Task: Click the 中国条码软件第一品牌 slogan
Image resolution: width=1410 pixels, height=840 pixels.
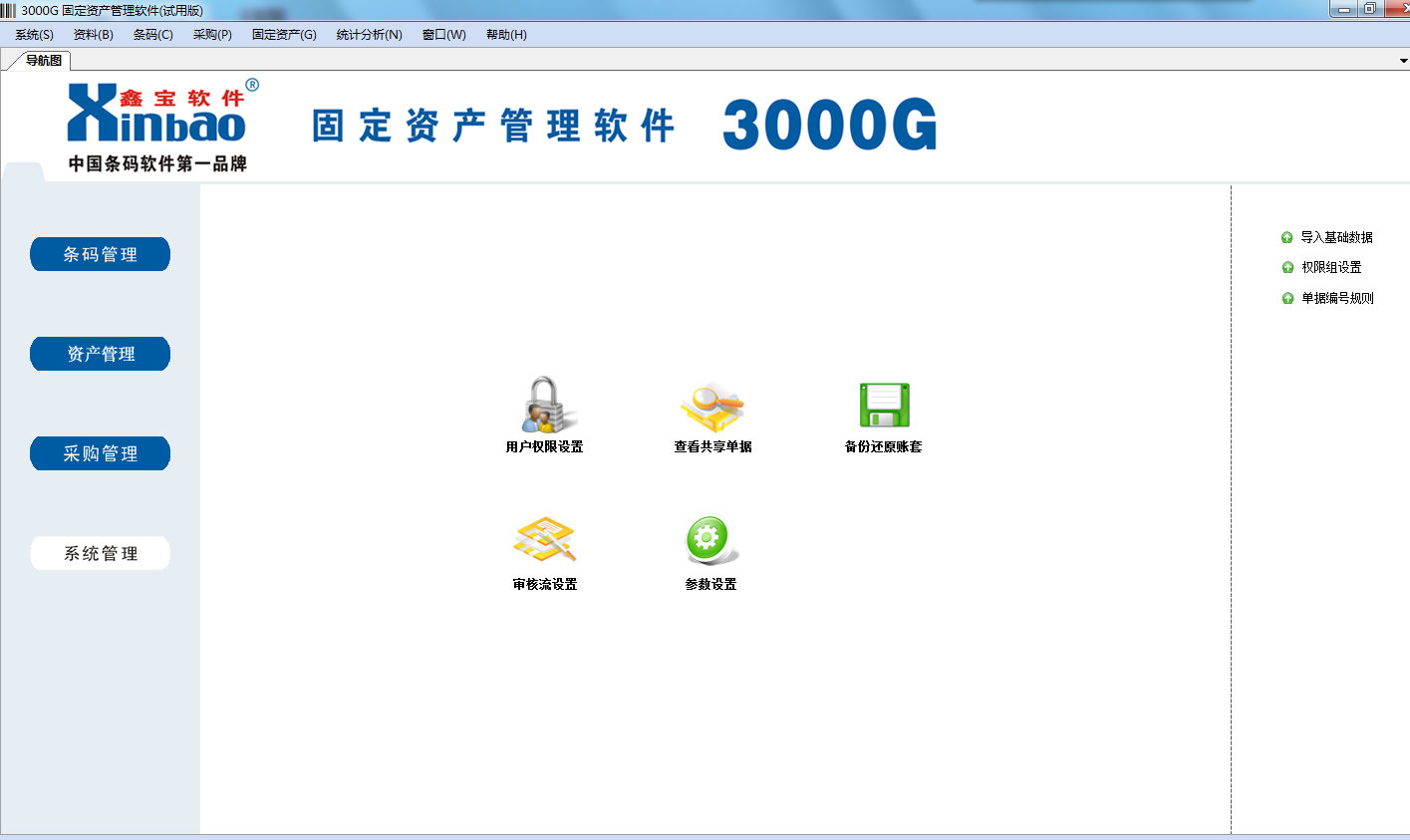Action: coord(157,163)
